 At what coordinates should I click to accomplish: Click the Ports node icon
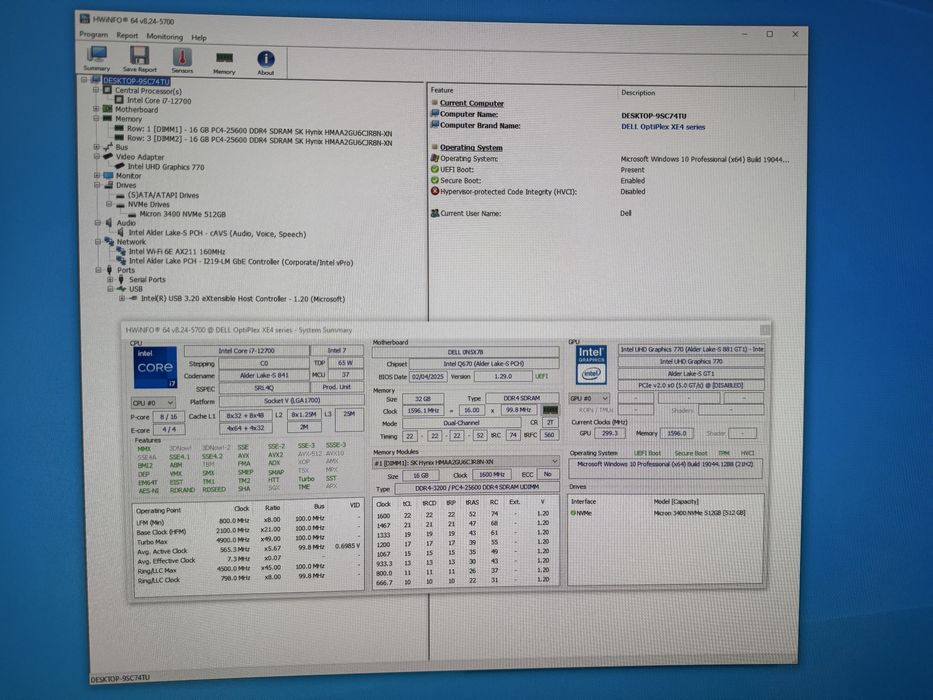tap(109, 270)
